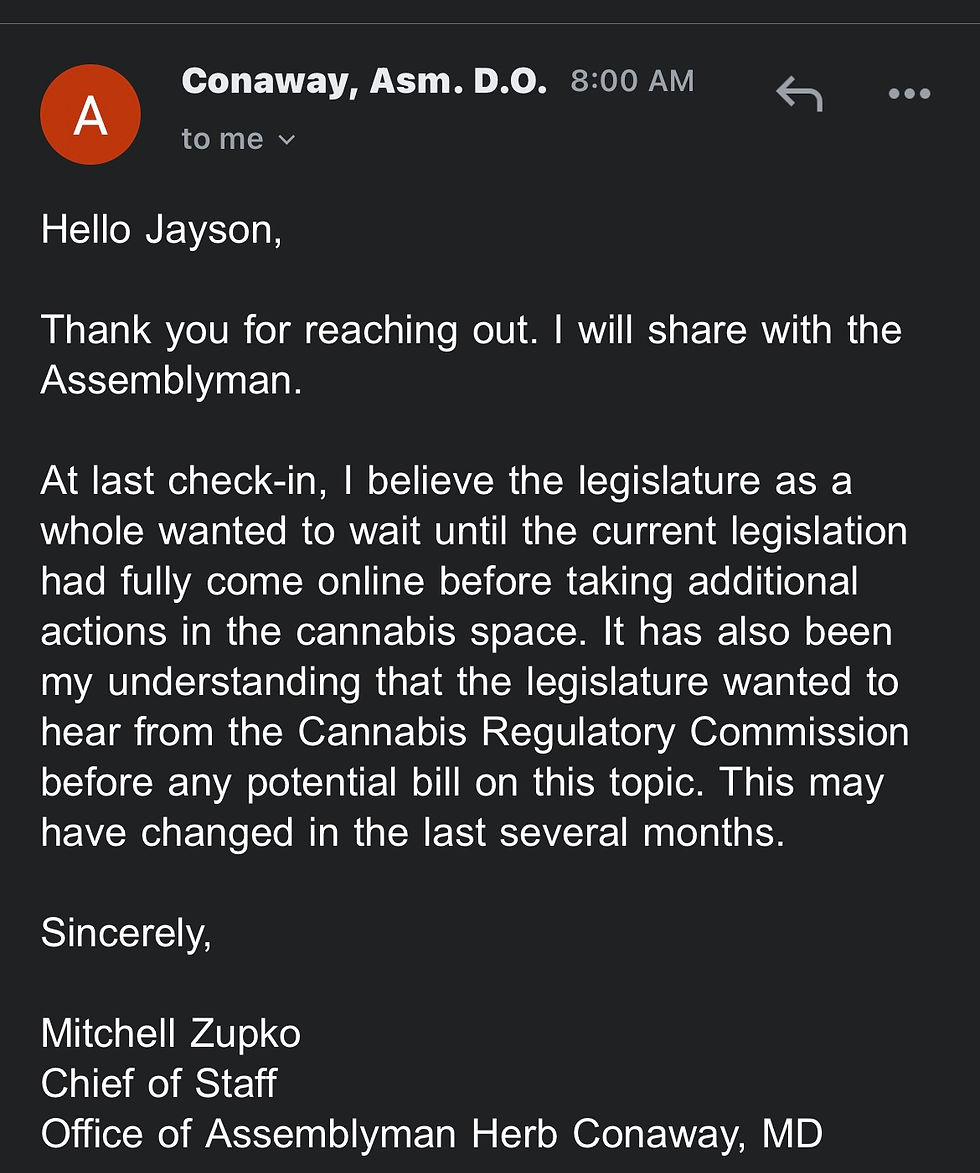Click "Cannabis Regulatory Commission" in the message
This screenshot has width=980, height=1173.
coord(603,732)
